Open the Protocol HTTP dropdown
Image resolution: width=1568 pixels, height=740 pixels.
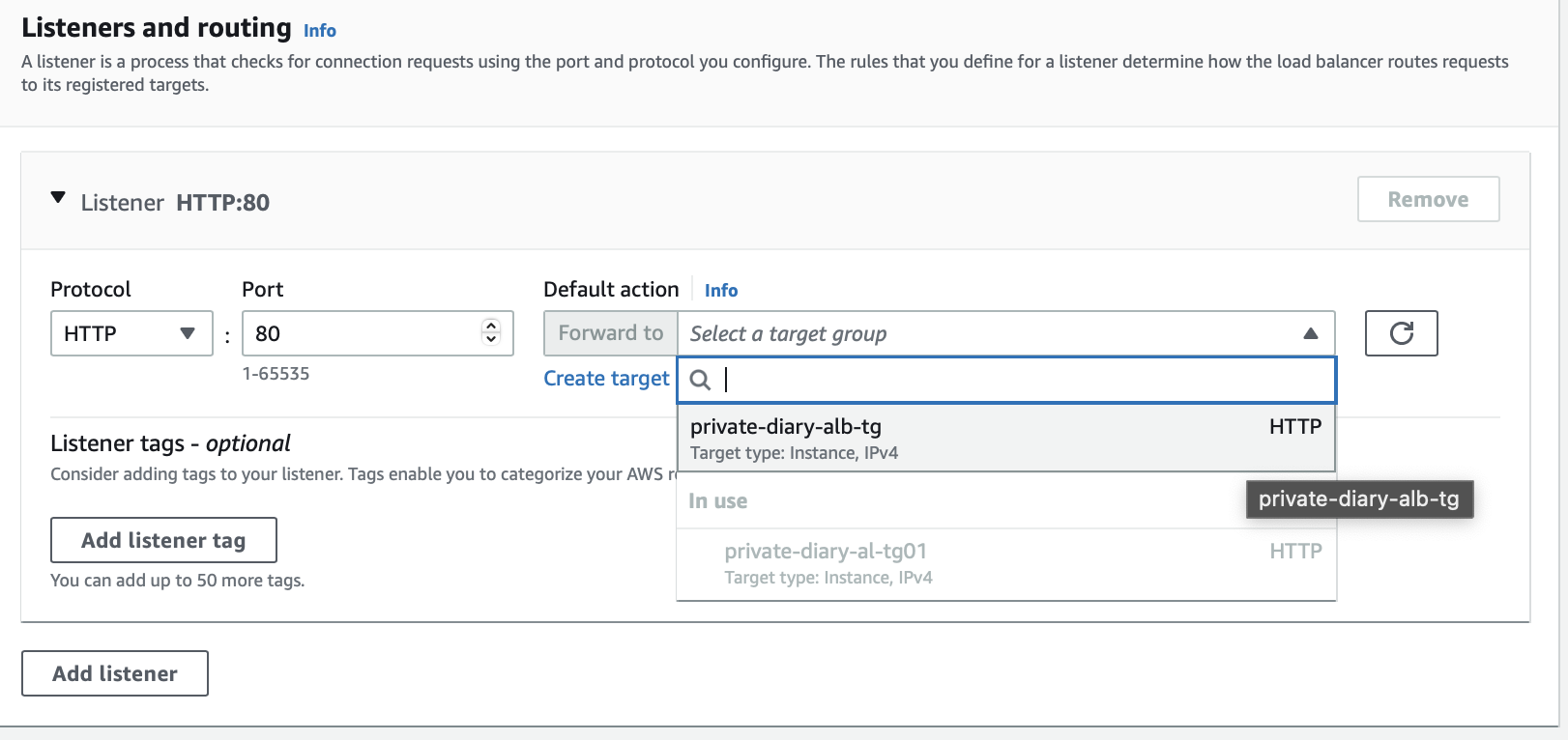[x=131, y=333]
